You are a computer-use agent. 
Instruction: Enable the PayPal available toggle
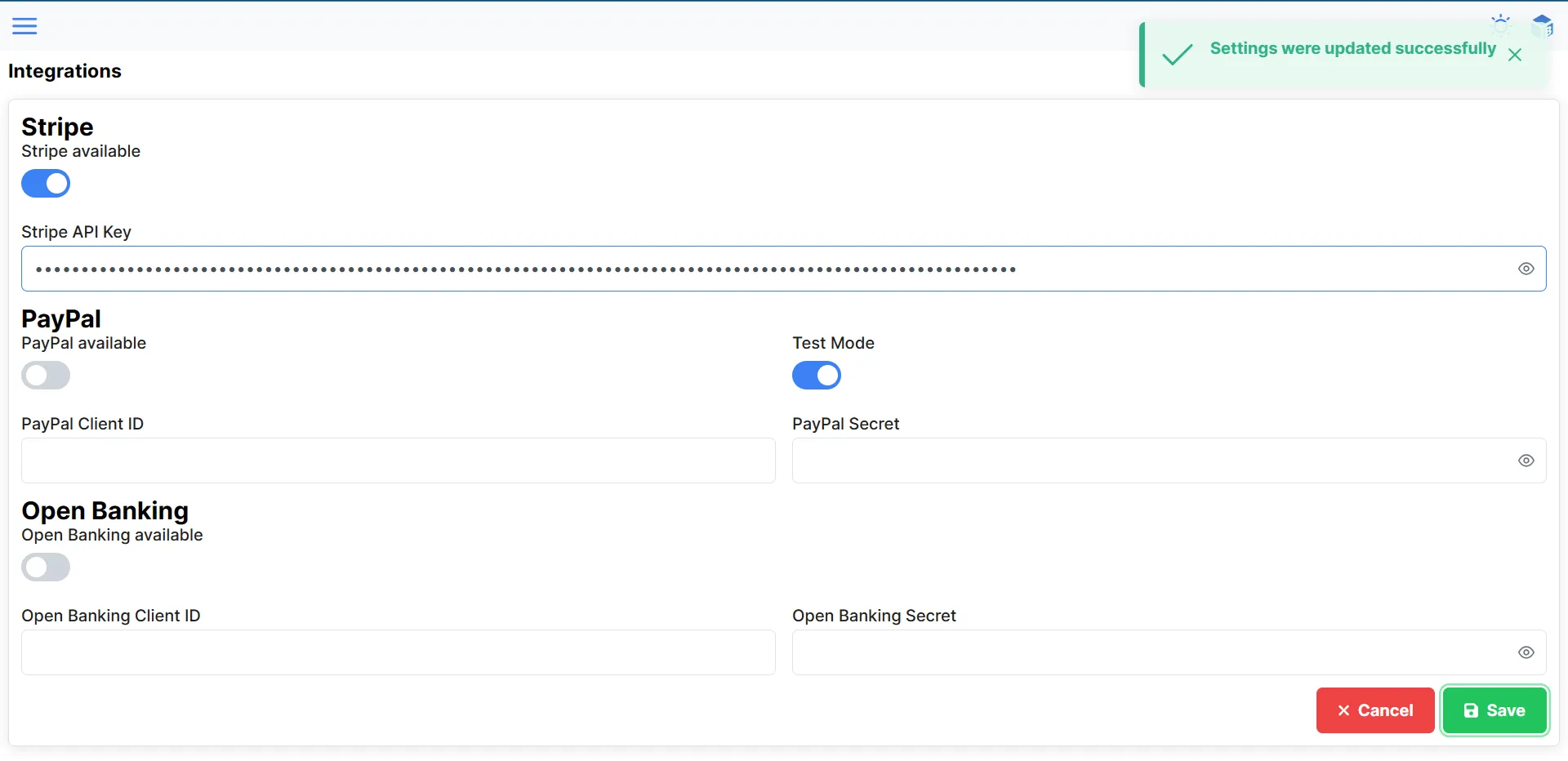pos(46,376)
